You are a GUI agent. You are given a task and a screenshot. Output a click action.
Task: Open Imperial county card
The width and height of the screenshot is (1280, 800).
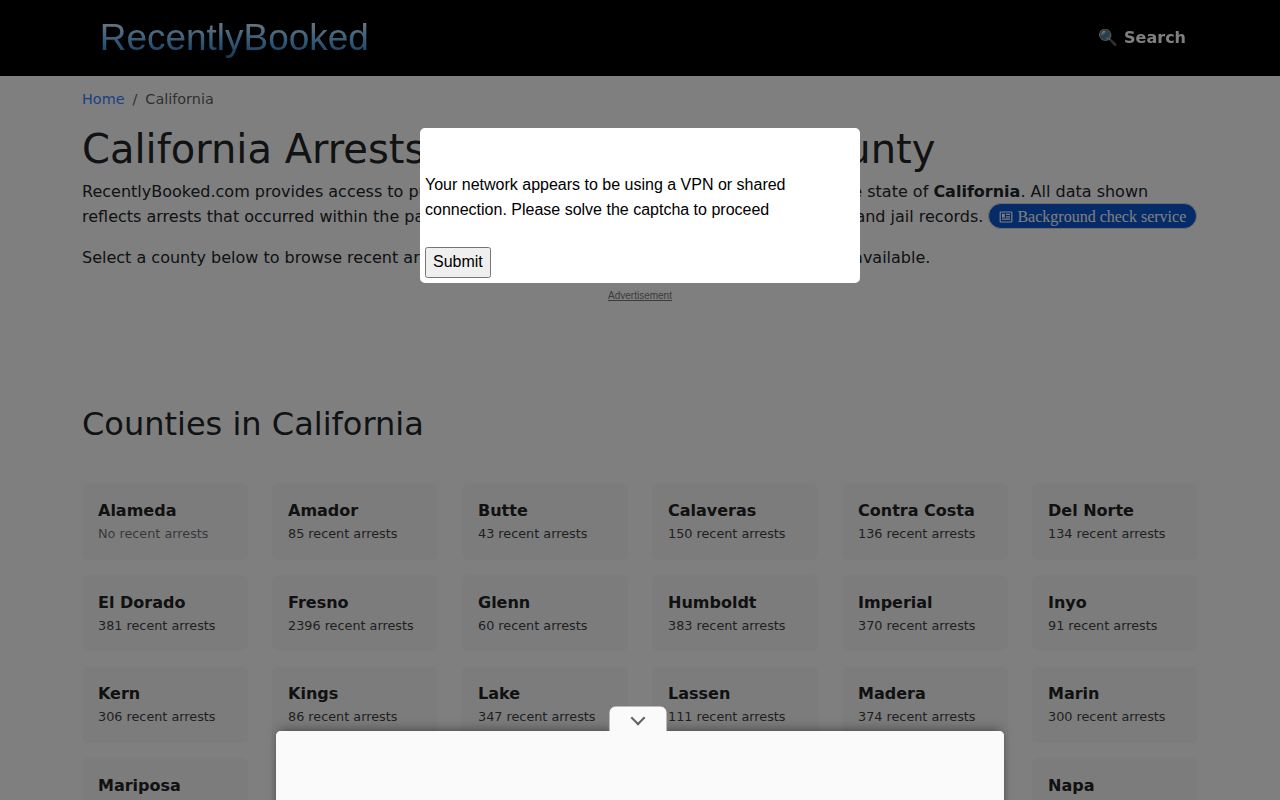pos(925,613)
